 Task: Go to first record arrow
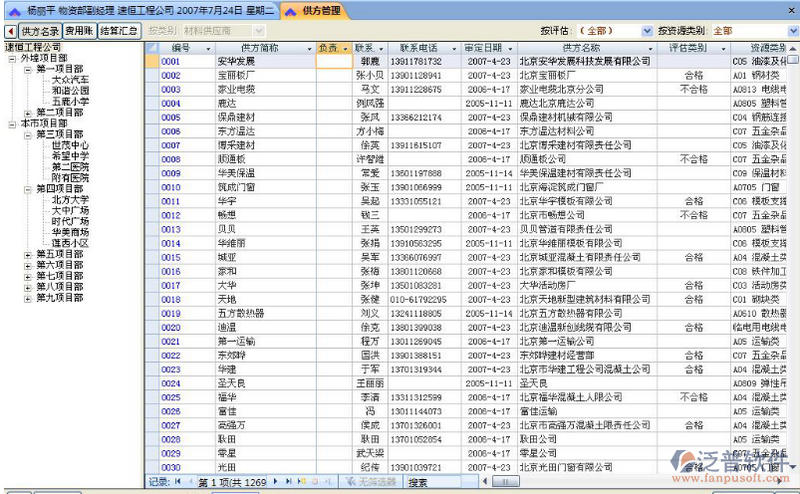pos(178,483)
